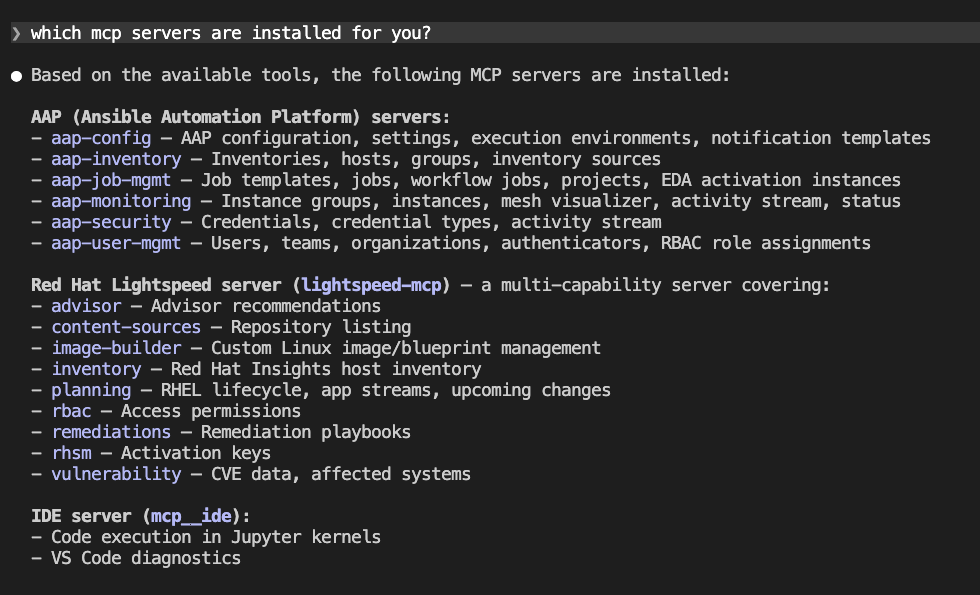The height and width of the screenshot is (595, 980).
Task: Click 'Red Hat Lightspeed server' heading text
Action: pos(156,285)
